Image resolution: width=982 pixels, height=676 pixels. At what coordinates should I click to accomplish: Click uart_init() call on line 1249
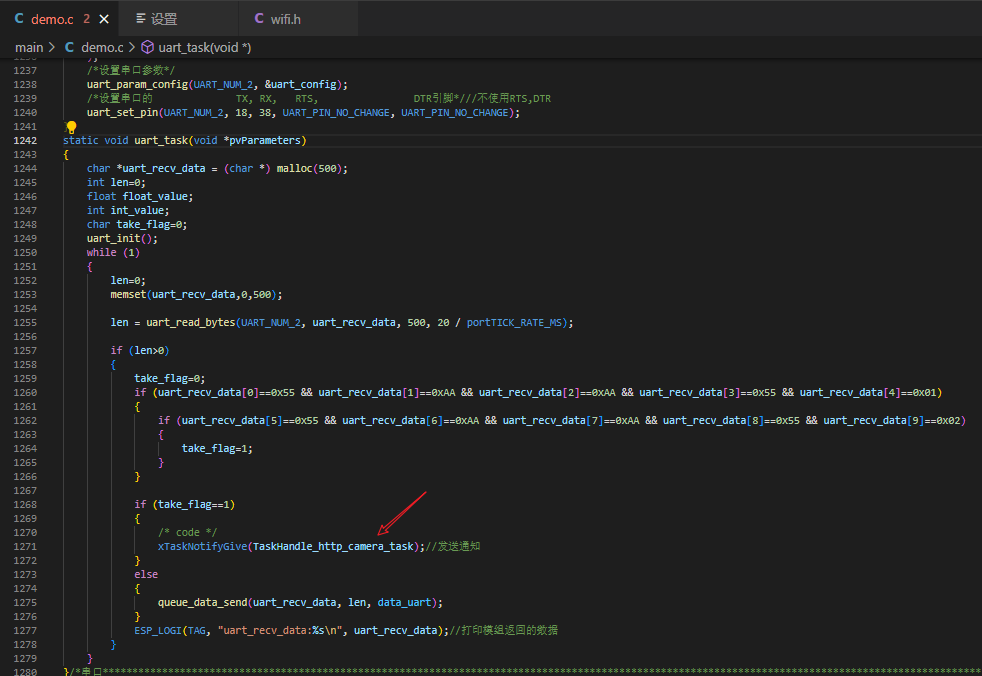pos(119,239)
